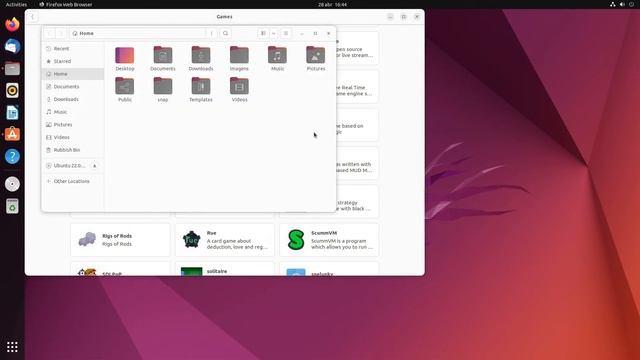Click the Home path bar
The image size is (640, 360).
137,33
